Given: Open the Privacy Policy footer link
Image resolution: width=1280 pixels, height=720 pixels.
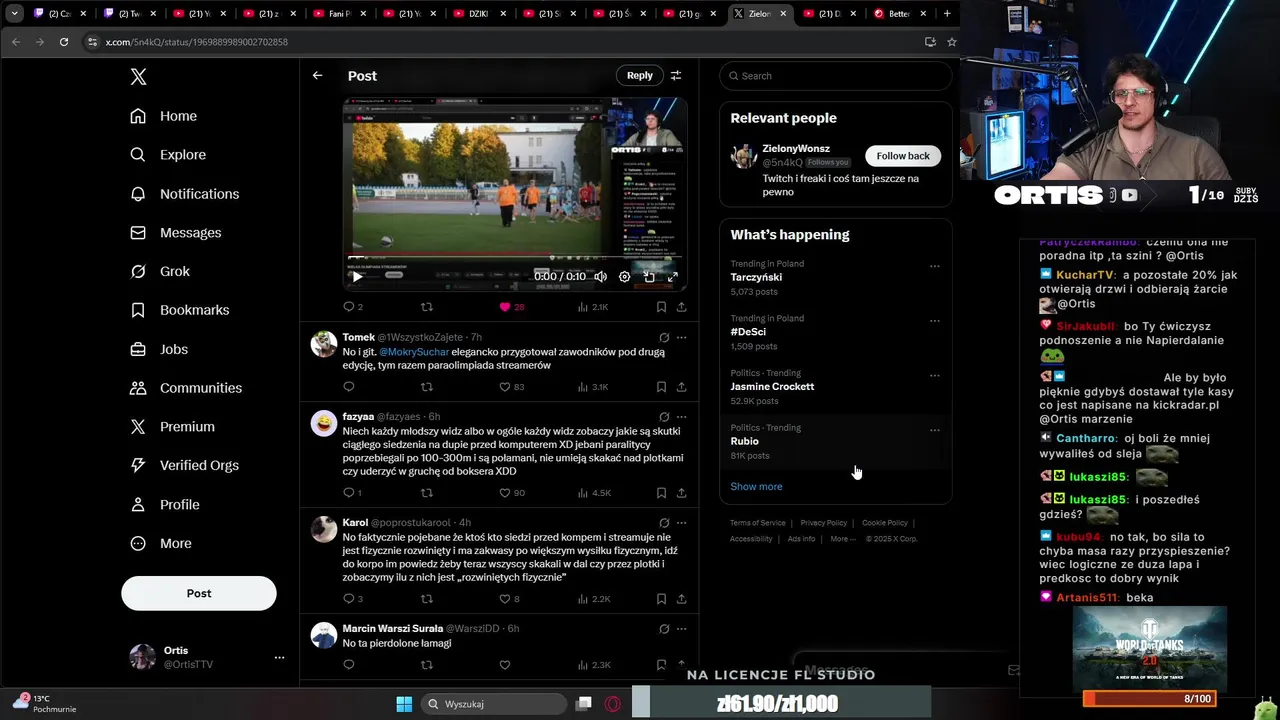Looking at the screenshot, I should pos(824,523).
